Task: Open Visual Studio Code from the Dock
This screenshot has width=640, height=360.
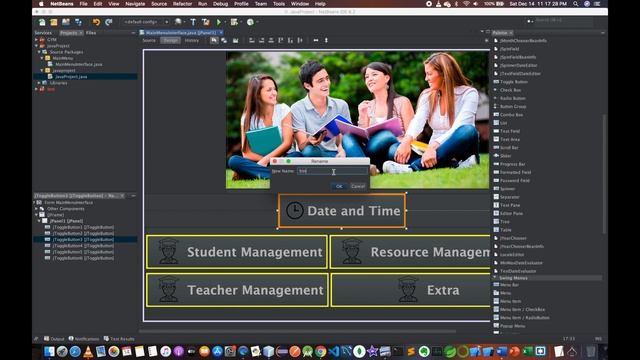Action: (x=333, y=351)
